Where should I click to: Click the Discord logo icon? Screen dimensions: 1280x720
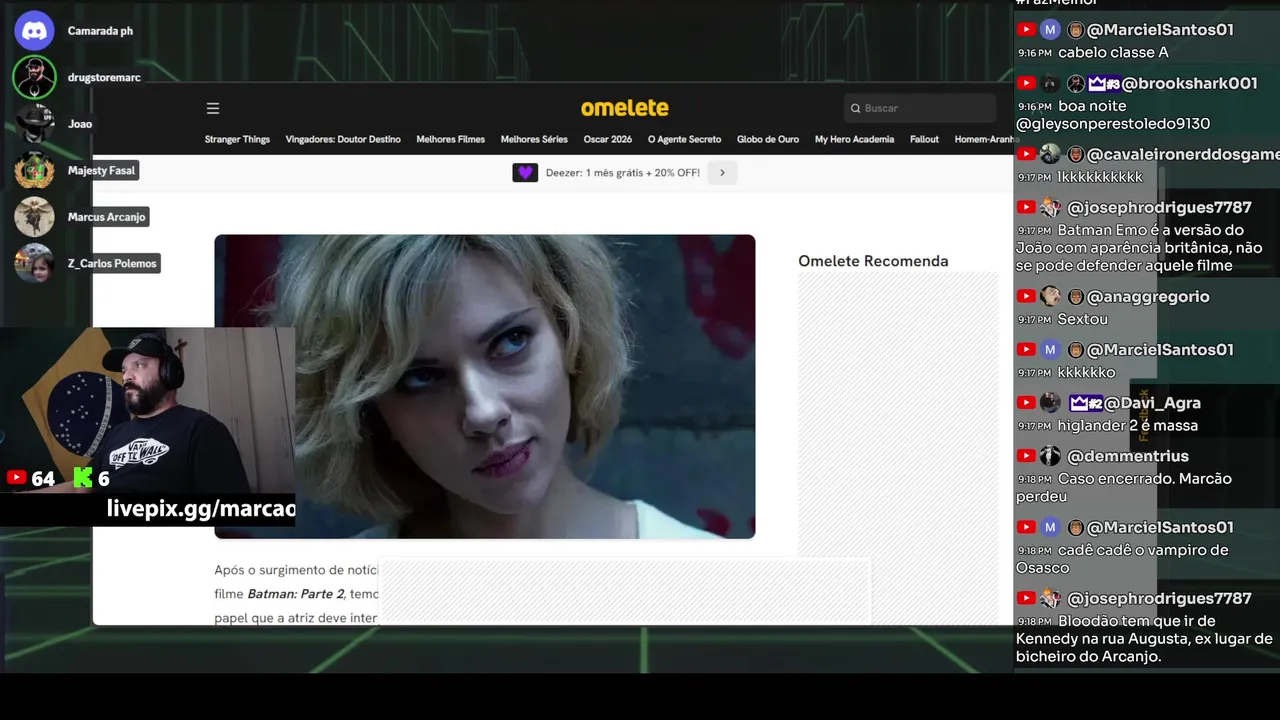click(34, 30)
